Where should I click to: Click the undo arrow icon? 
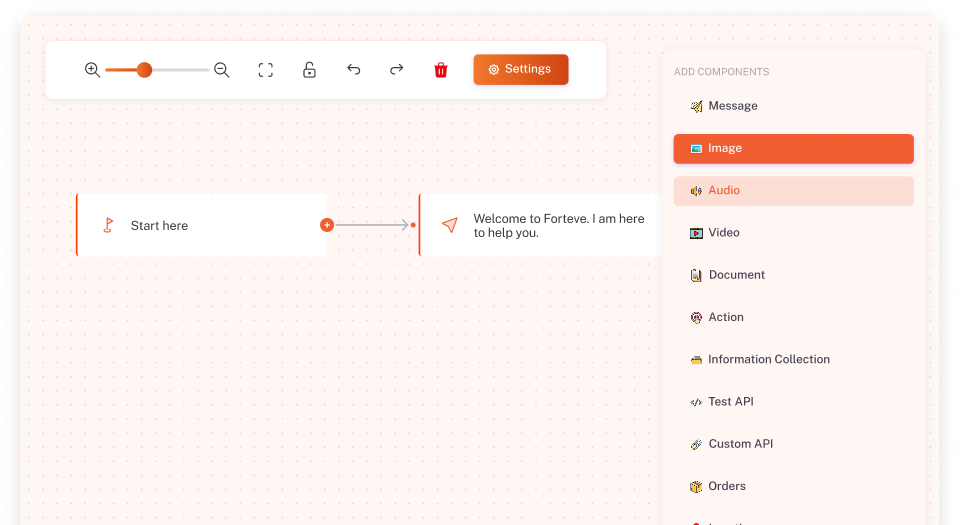point(353,70)
